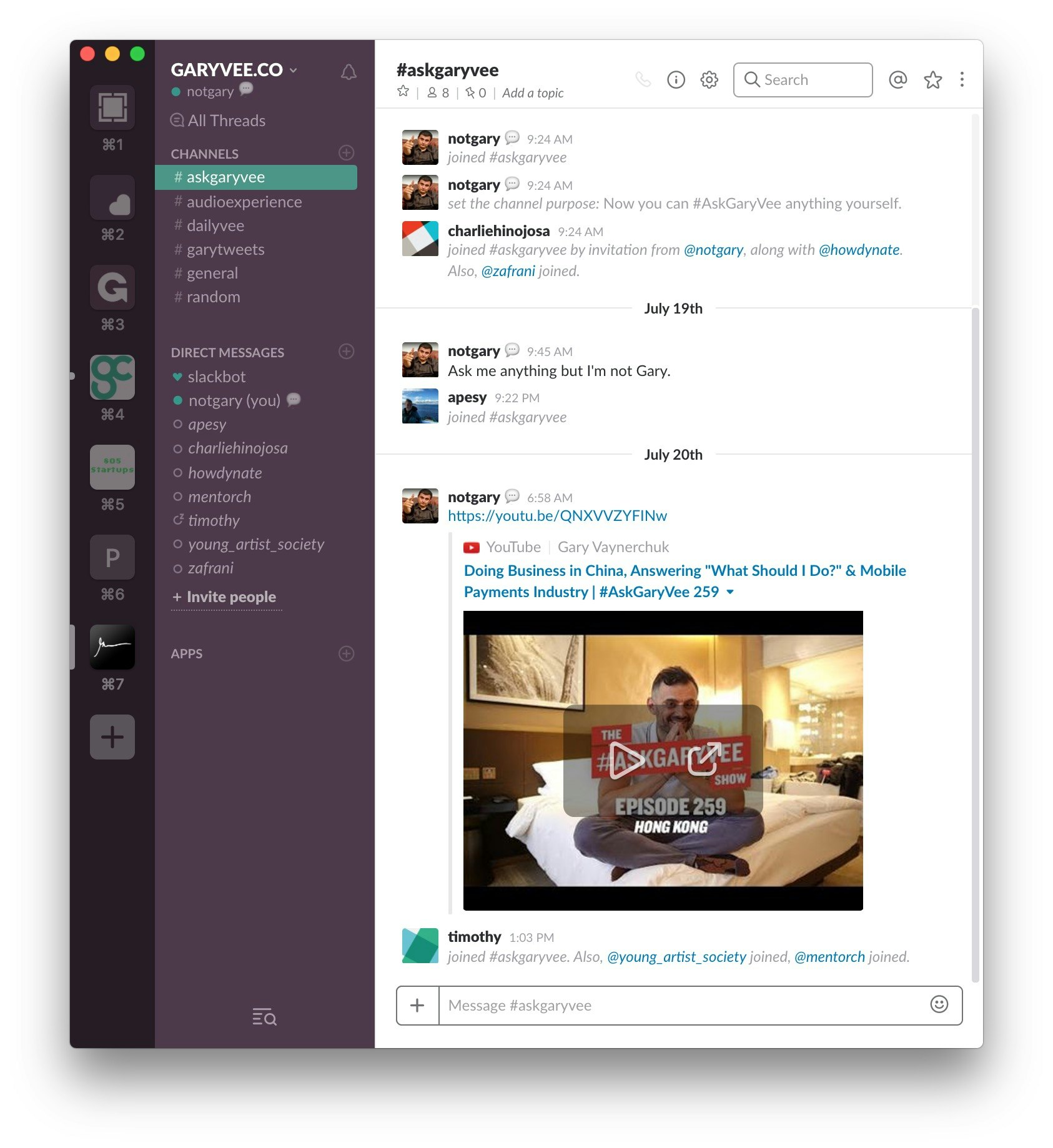Open the youtu.be/QNXVVZYFINw link

[x=557, y=516]
